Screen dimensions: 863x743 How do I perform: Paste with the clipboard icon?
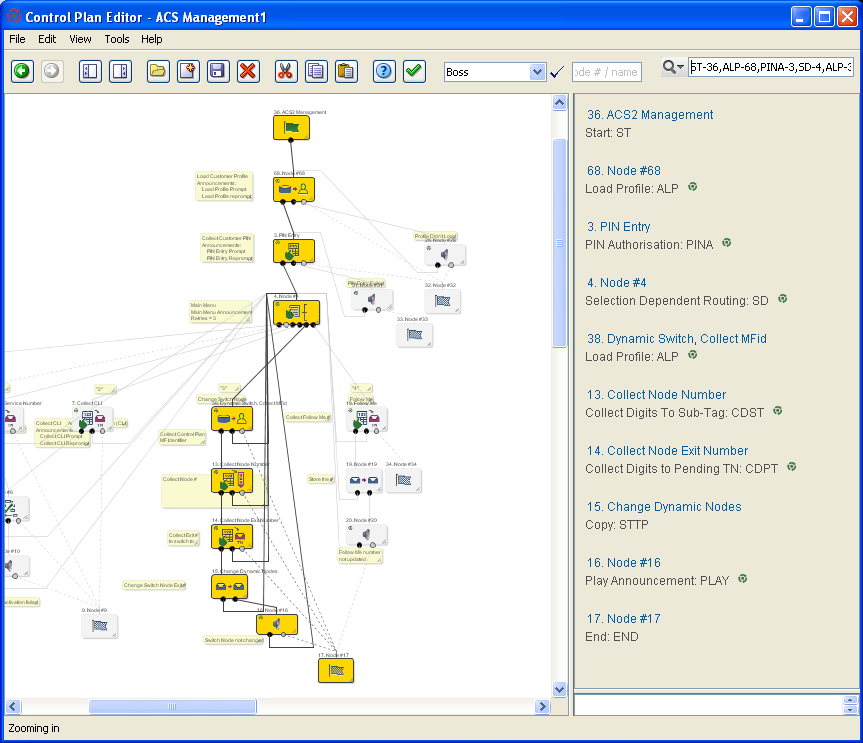pos(346,71)
